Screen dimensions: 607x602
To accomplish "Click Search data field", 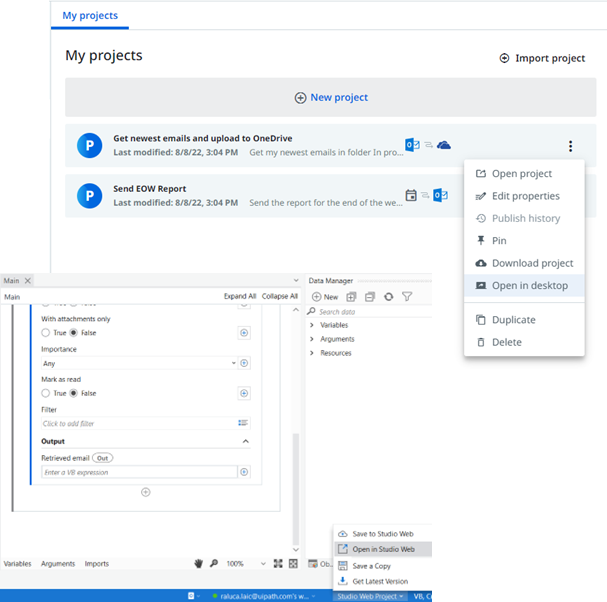I will click(x=370, y=312).
